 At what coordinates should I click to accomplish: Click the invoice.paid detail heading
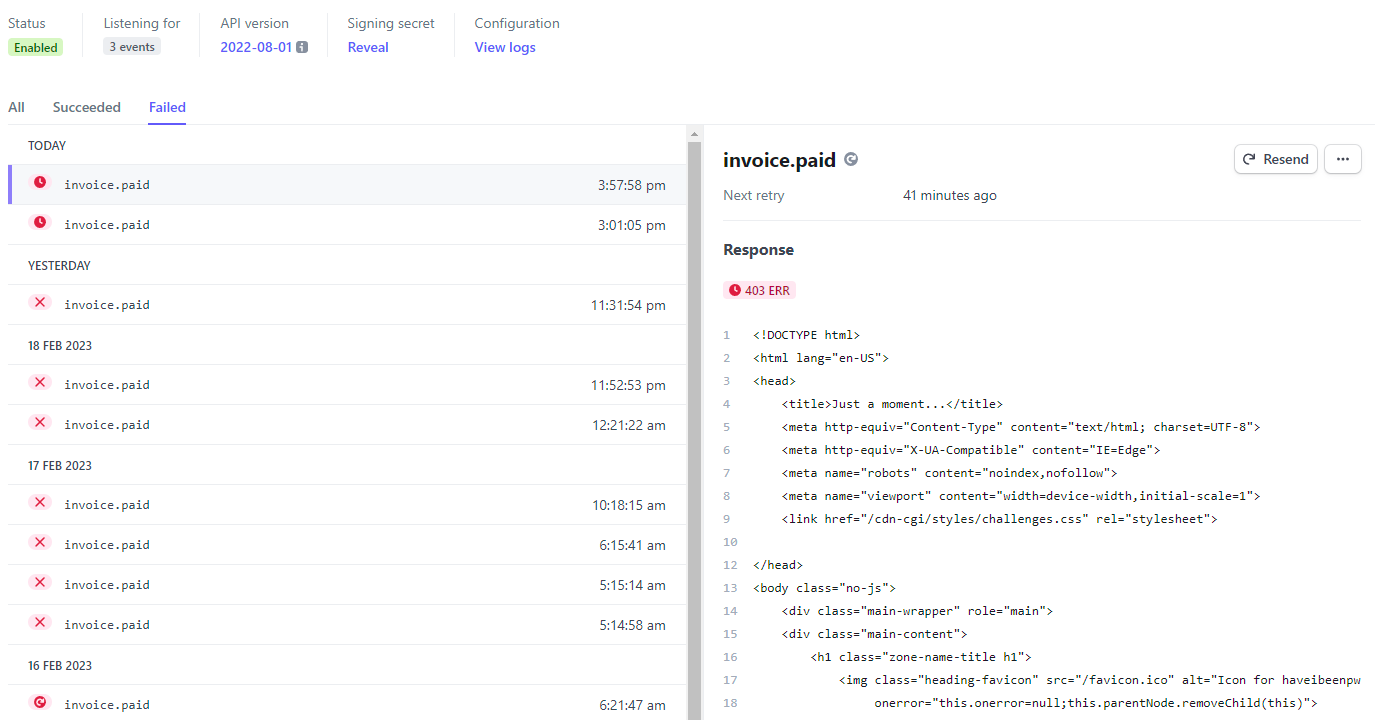tap(779, 160)
